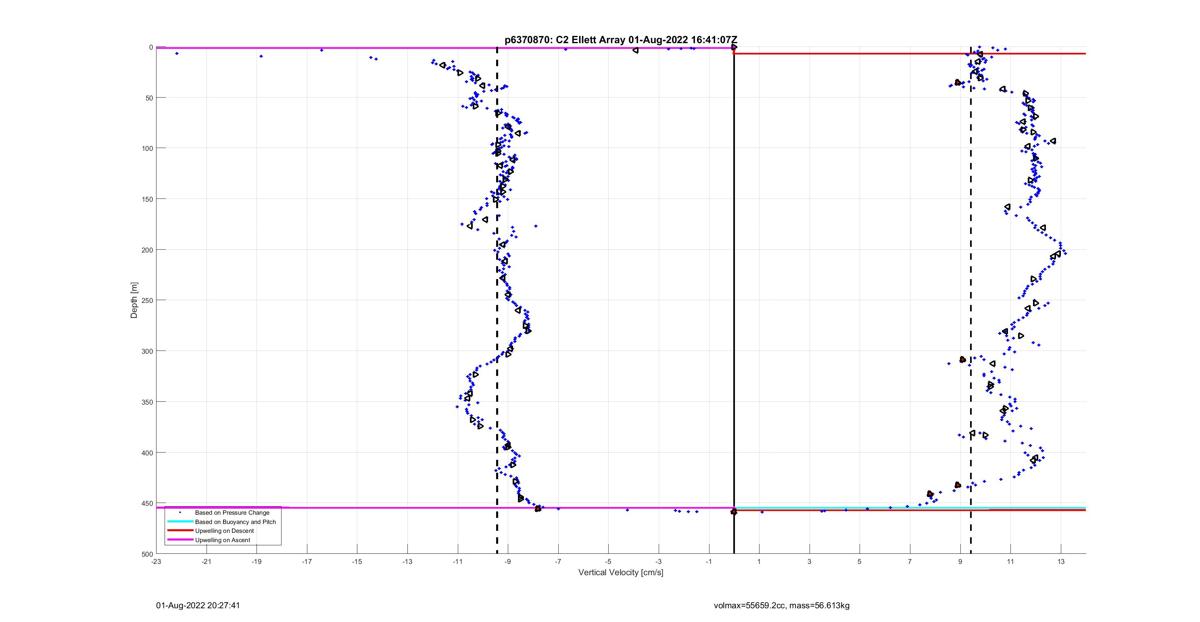
Task: Click y-axis depth tick '350'
Action: coord(145,402)
